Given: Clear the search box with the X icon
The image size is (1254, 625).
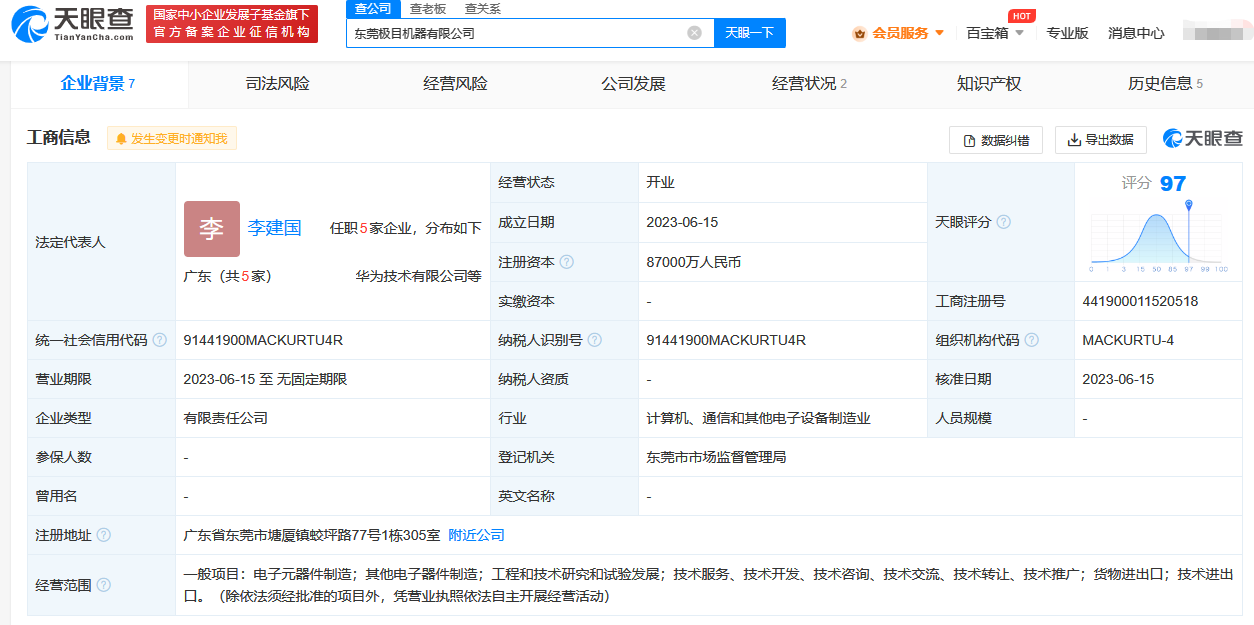Looking at the screenshot, I should click(694, 33).
